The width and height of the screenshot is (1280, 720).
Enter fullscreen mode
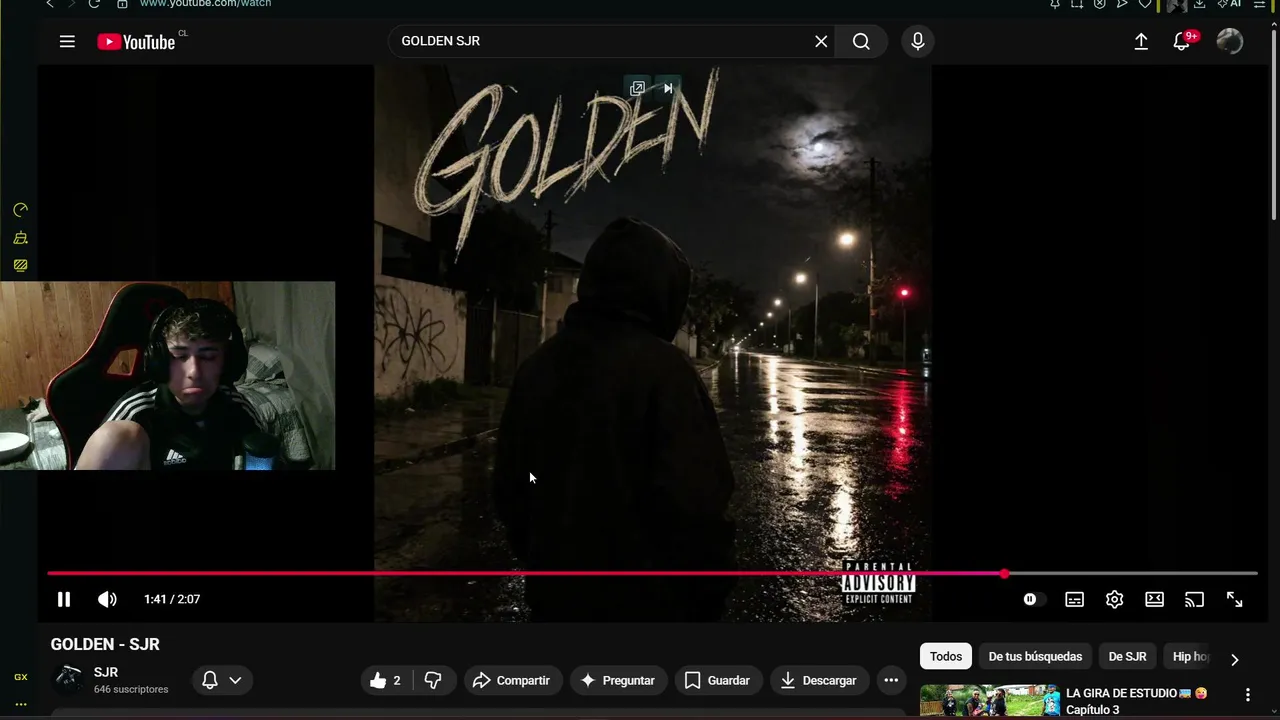[1234, 599]
